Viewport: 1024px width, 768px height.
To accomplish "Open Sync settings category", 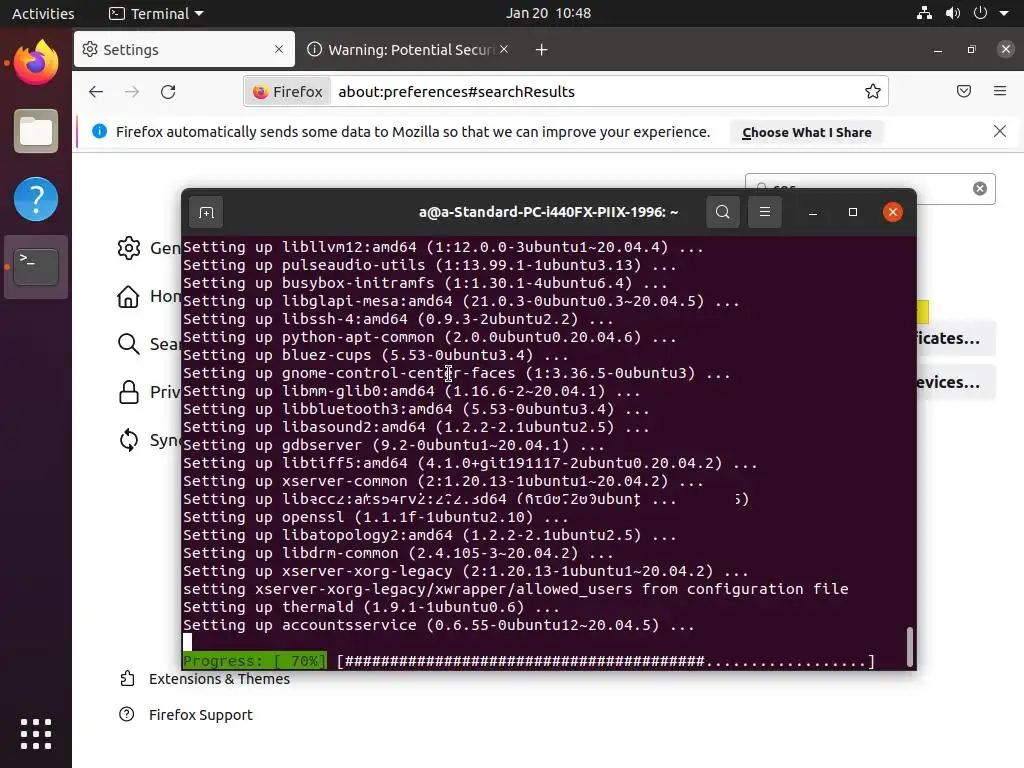I will (x=149, y=440).
